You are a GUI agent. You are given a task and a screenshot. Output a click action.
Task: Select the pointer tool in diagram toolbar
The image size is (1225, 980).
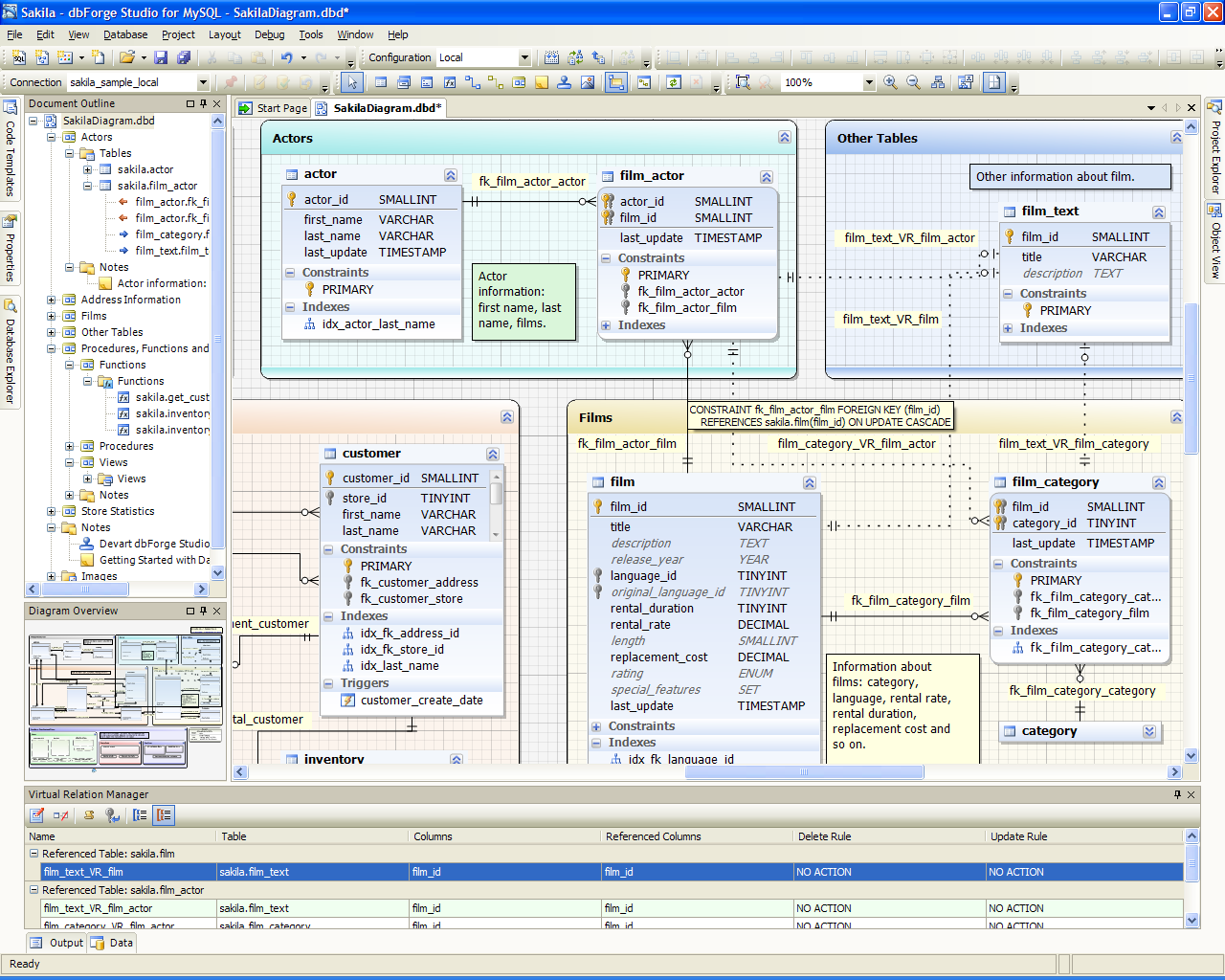351,82
